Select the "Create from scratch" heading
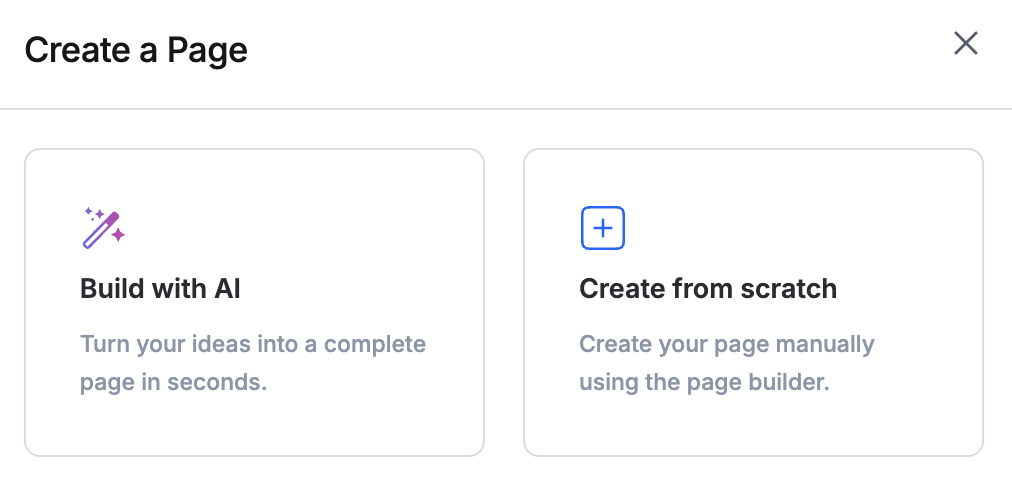 click(x=708, y=289)
